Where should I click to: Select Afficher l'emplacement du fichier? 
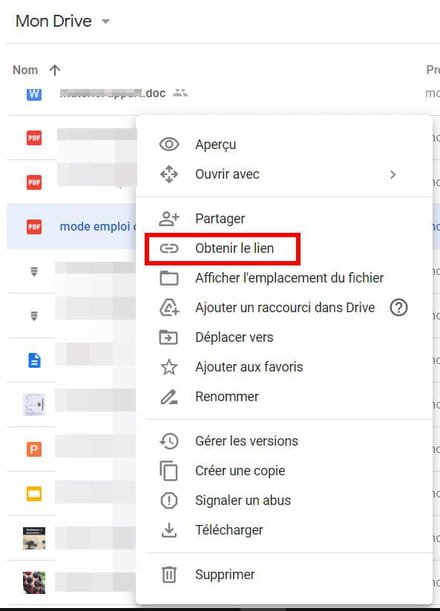click(x=289, y=278)
